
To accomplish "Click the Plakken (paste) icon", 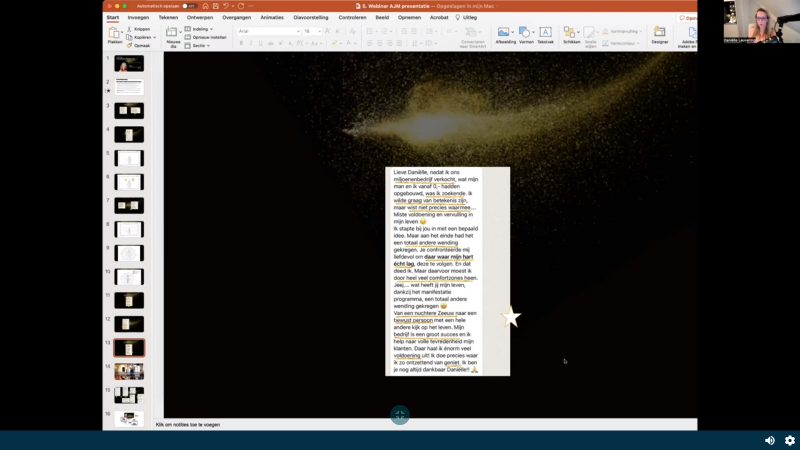I will point(115,34).
